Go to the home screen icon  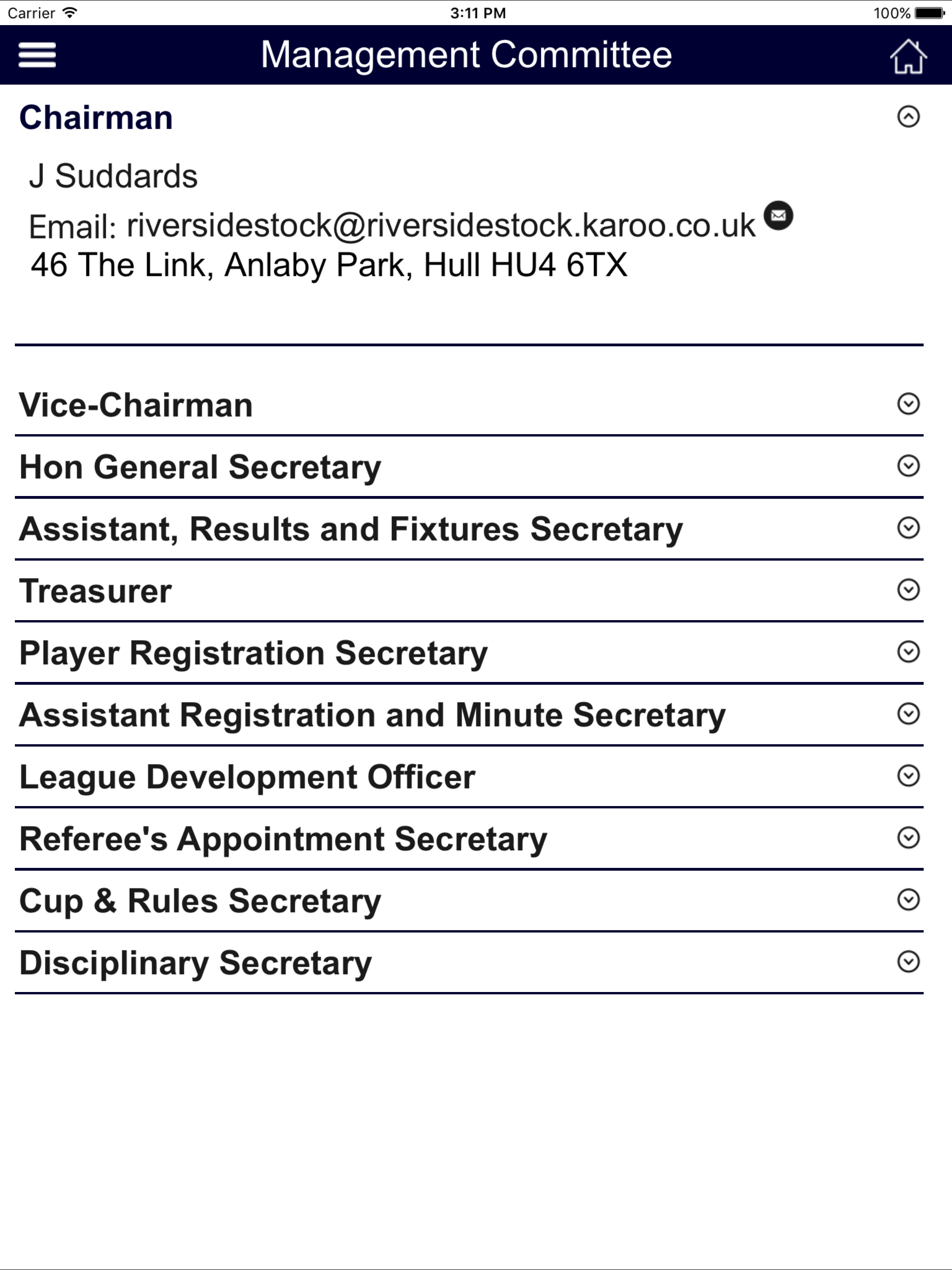pyautogui.click(x=908, y=56)
